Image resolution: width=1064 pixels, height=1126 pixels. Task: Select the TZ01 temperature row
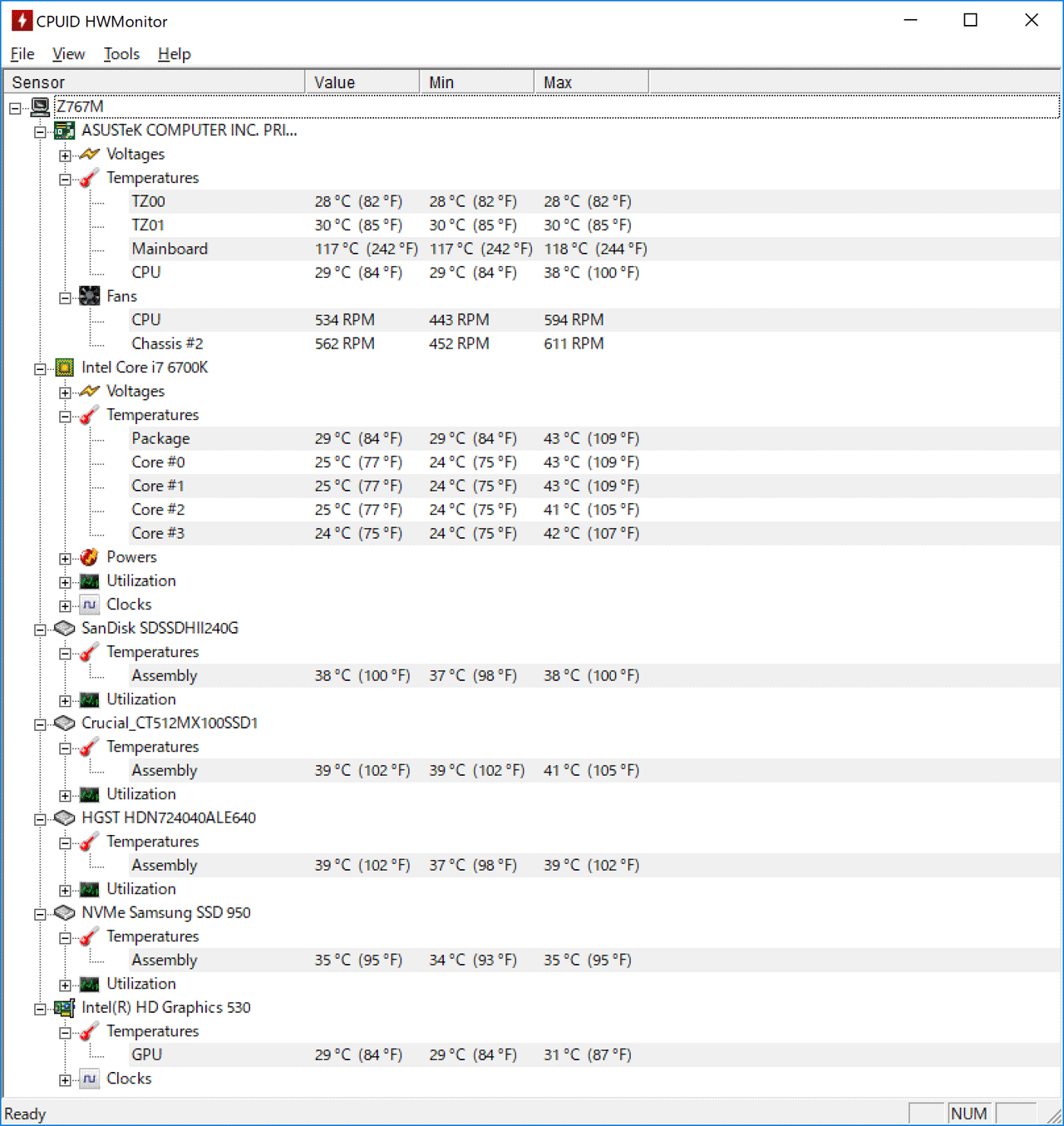(595, 225)
